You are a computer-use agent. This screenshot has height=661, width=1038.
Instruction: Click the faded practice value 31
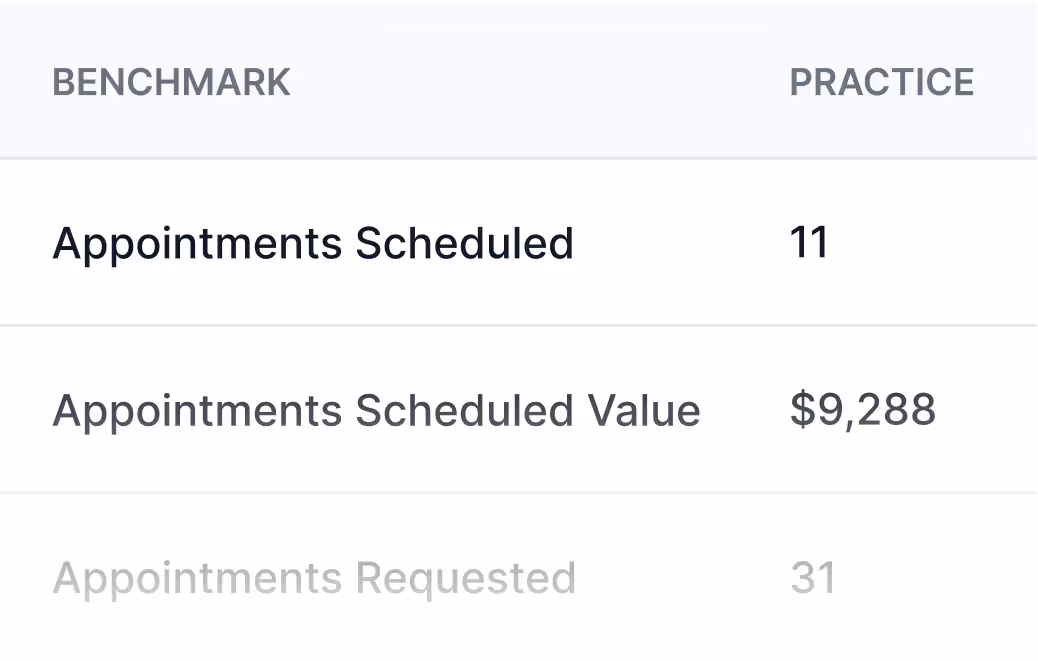pos(813,578)
